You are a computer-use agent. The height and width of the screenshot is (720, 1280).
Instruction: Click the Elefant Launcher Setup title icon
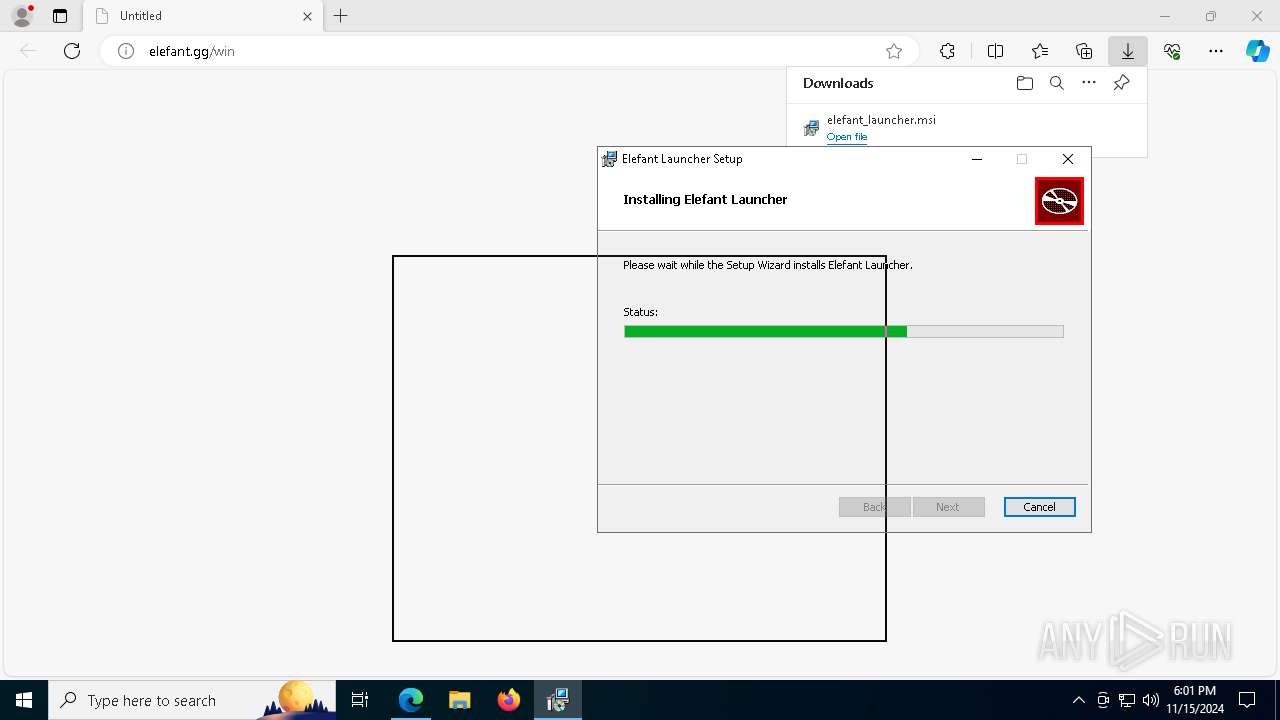(609, 159)
